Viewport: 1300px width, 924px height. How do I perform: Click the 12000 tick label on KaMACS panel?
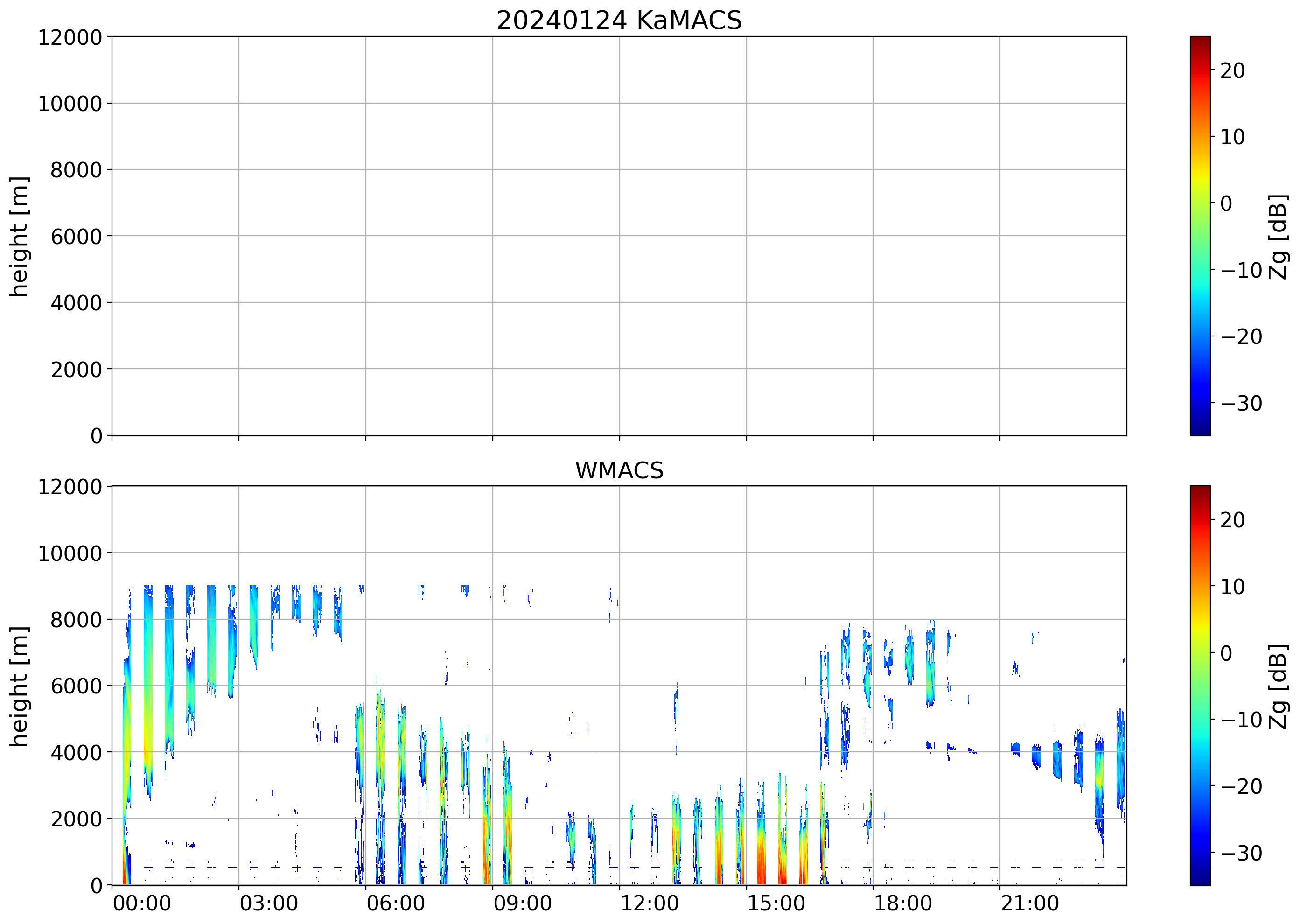coord(70,37)
